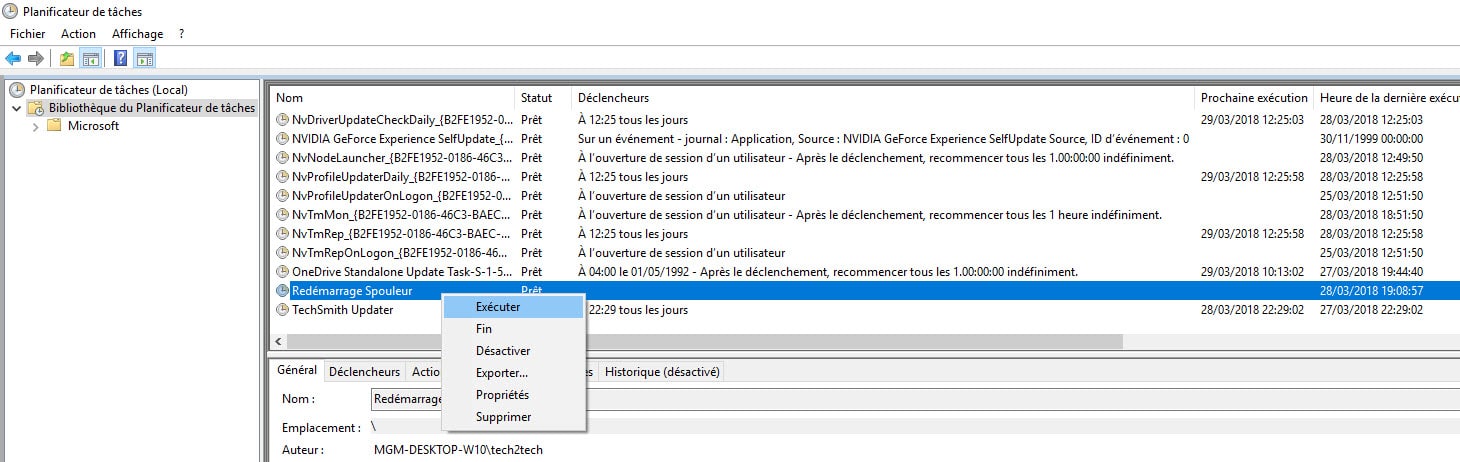Expand the Microsoft folder node

(37, 126)
